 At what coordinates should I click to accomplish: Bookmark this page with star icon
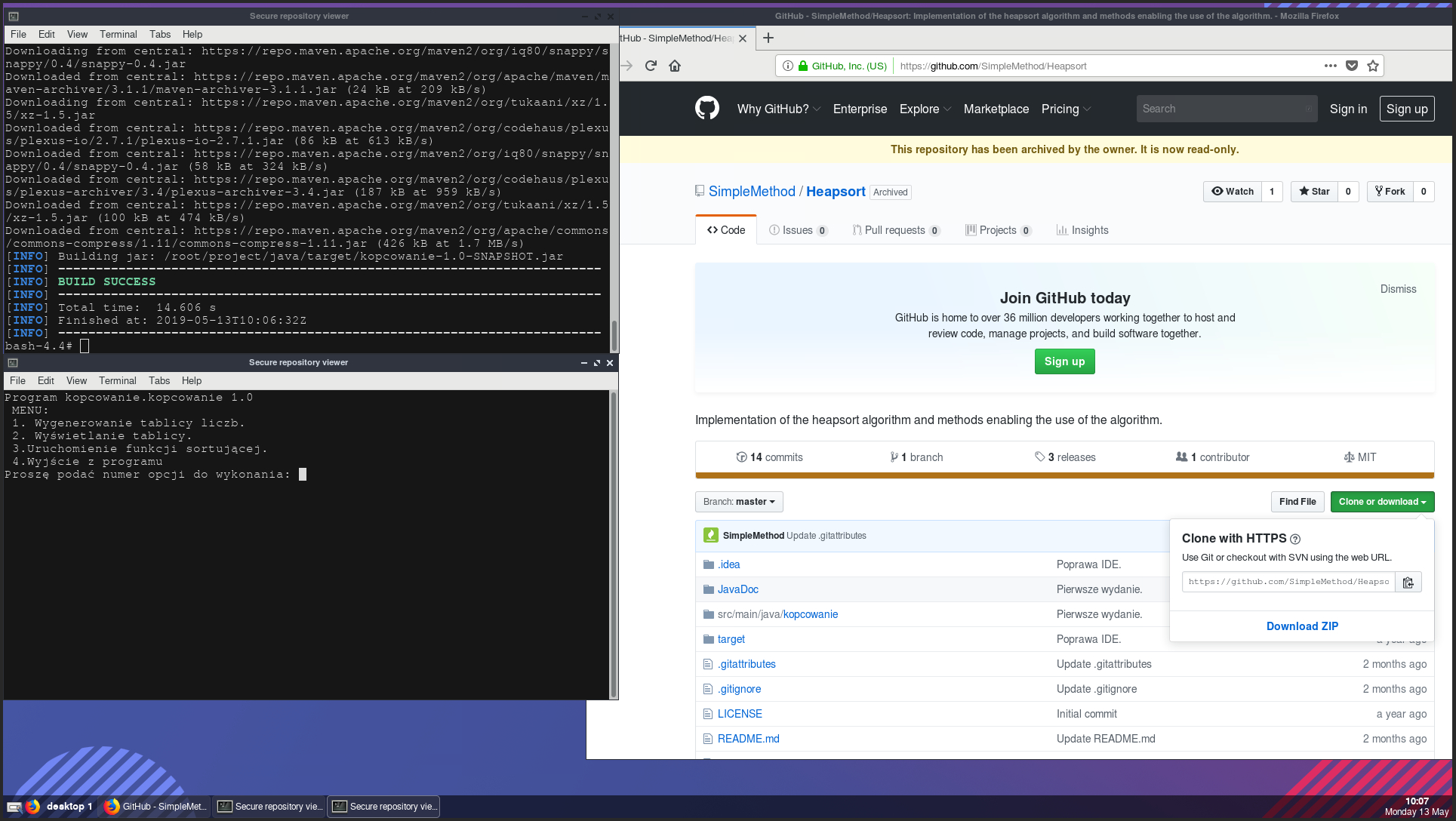click(x=1372, y=66)
